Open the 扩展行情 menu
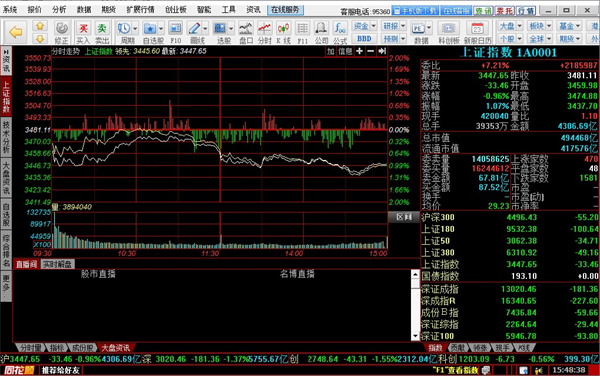Screen dimensions: 600x376 [x=140, y=10]
